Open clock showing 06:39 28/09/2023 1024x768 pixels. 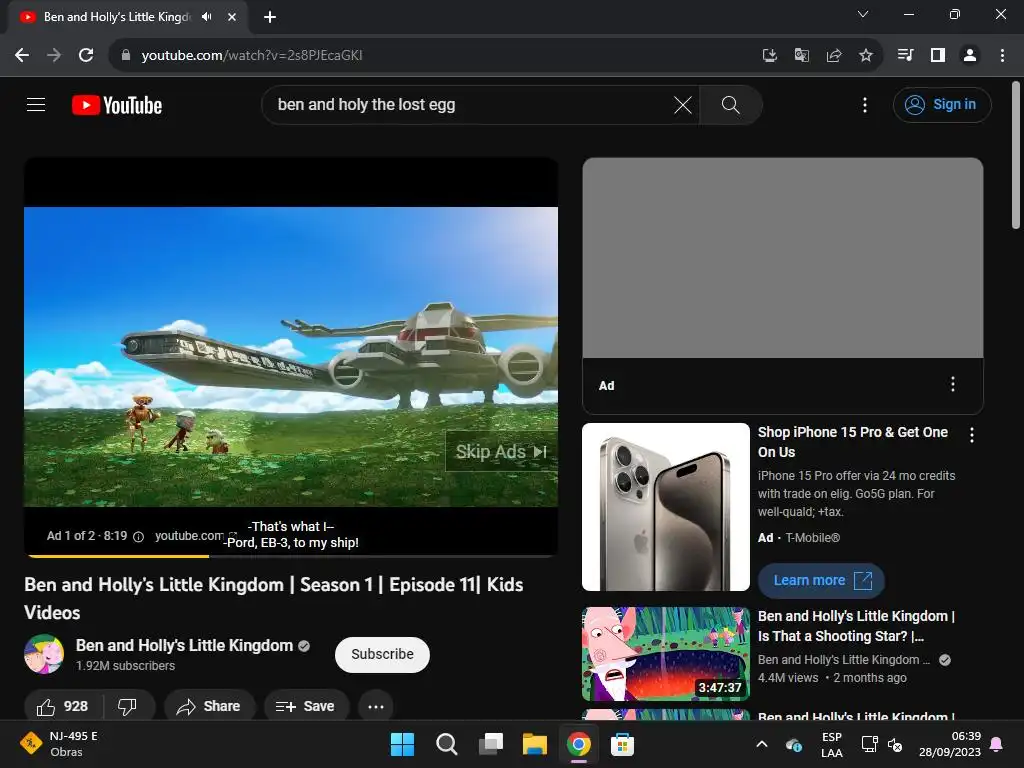pos(950,744)
